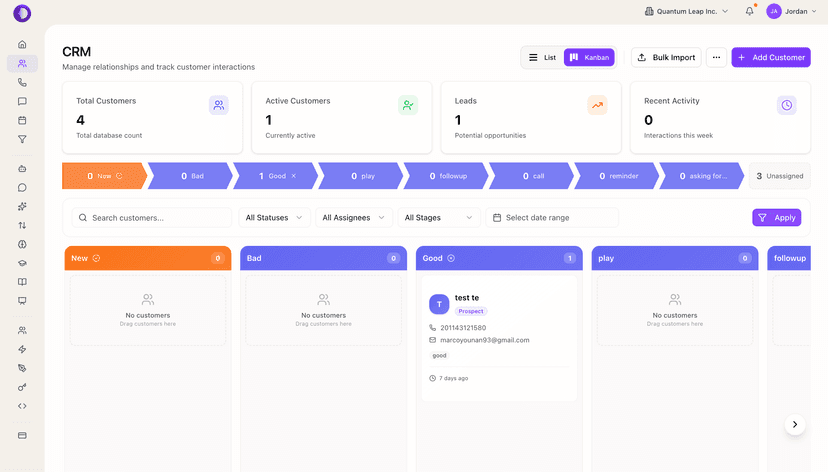Click the Bad column header
828x472 pixels.
[x=323, y=258]
